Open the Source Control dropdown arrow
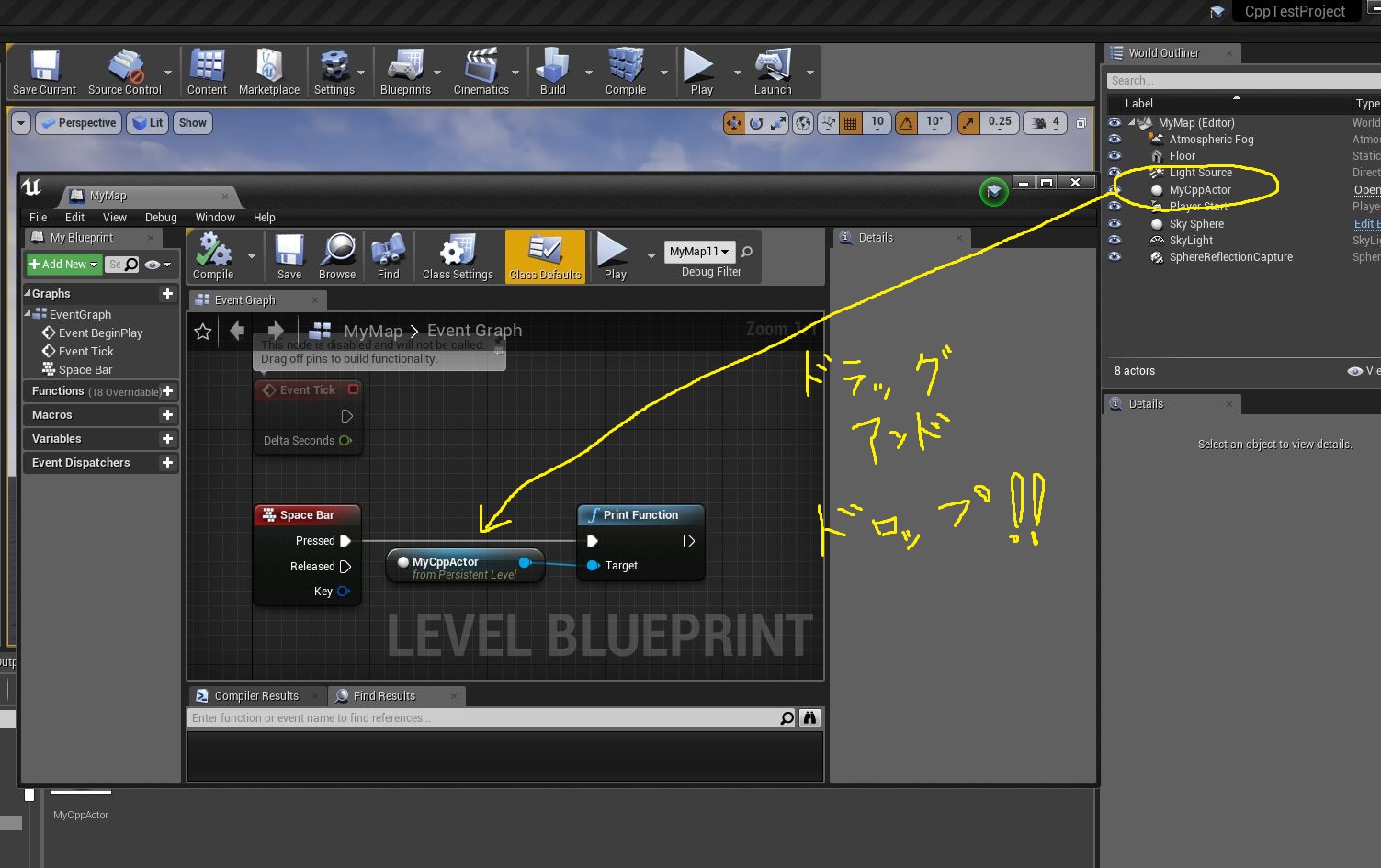The height and width of the screenshot is (868, 1381). point(168,73)
